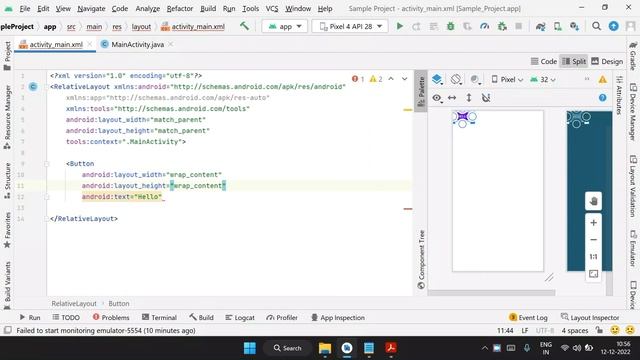
Task: Click the Sync Project with Gradle icon
Action: tap(540, 27)
